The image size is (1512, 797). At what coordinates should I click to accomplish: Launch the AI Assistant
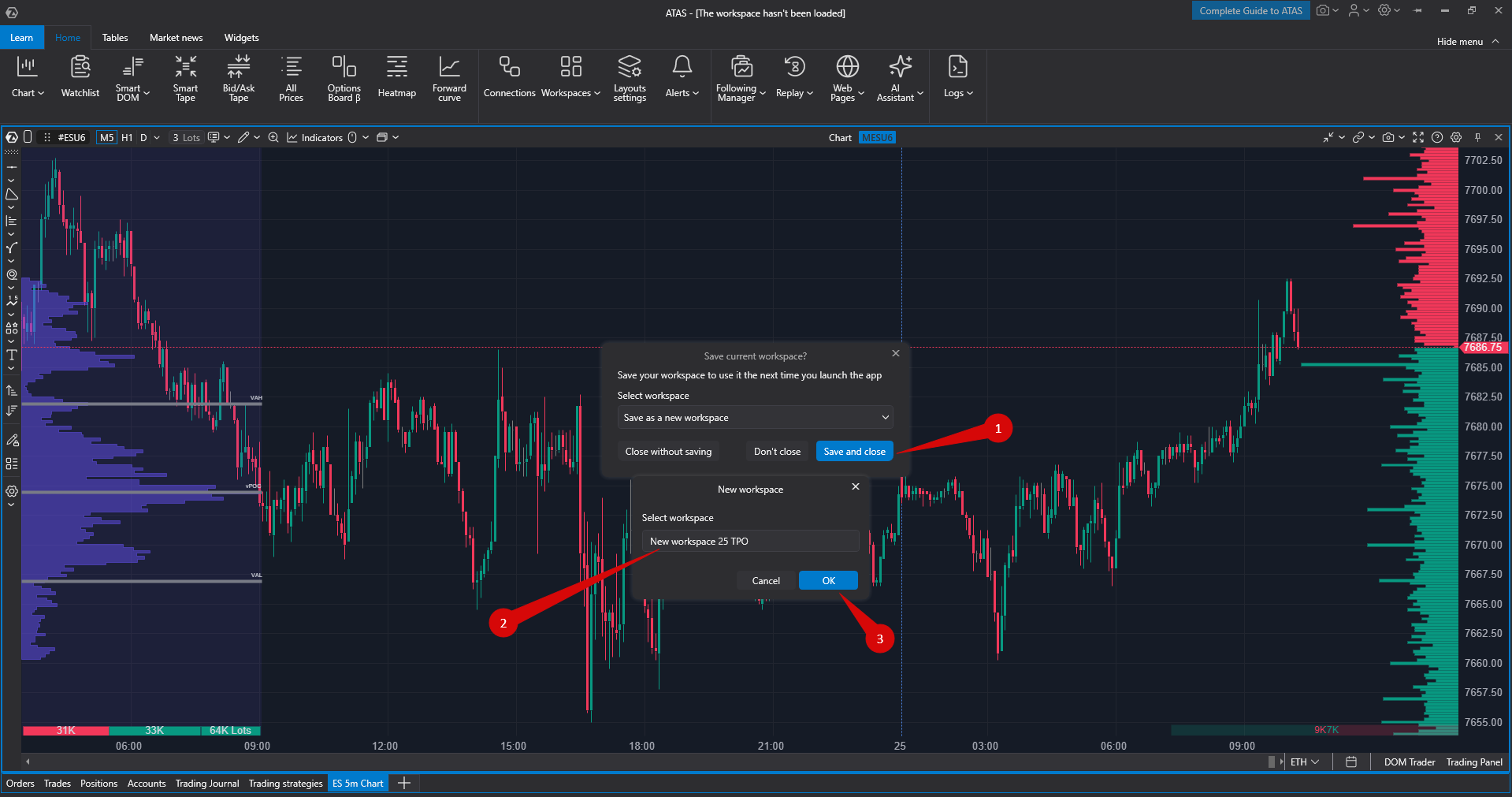[x=900, y=78]
